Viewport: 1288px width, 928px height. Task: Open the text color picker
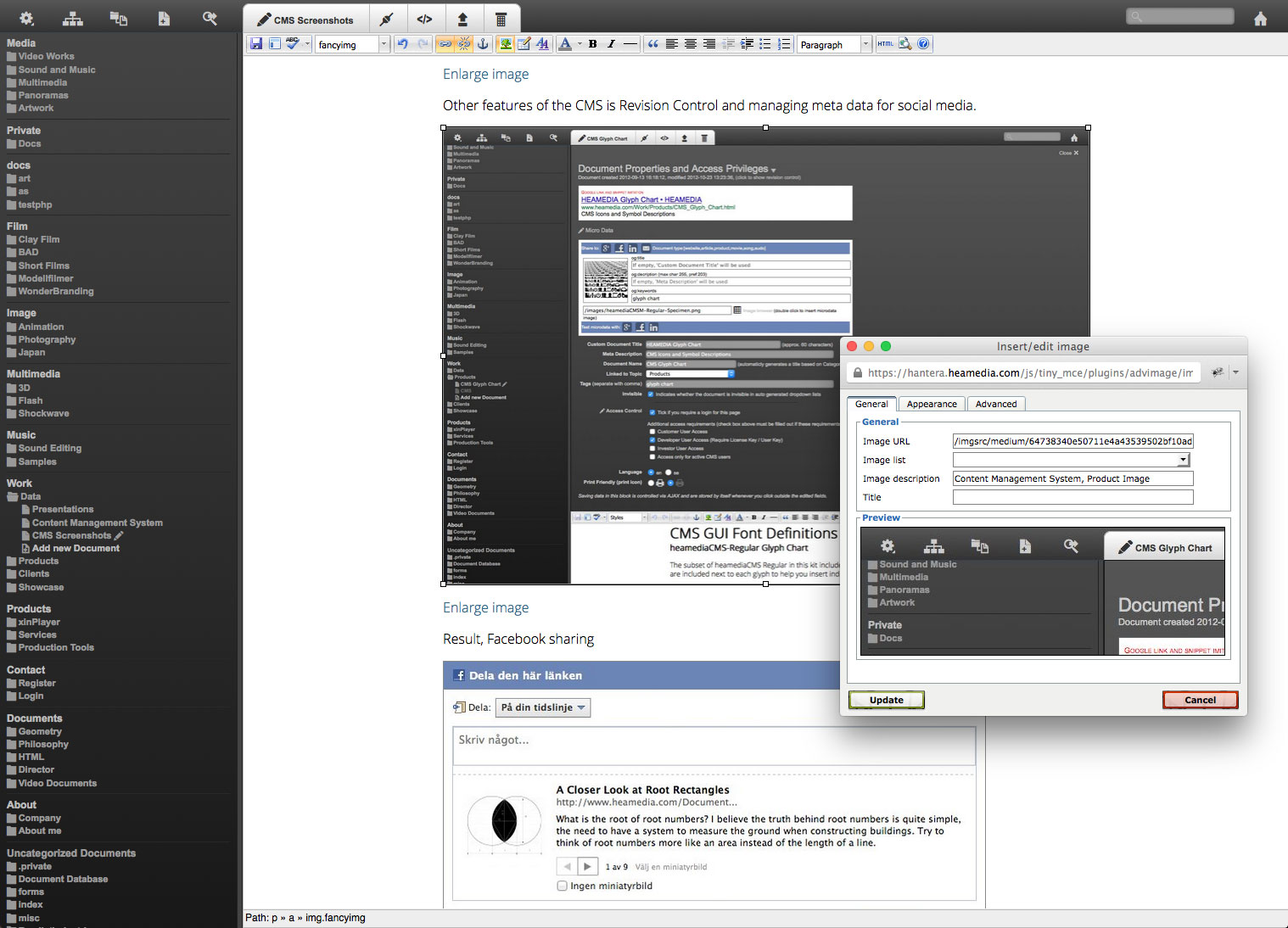click(565, 44)
